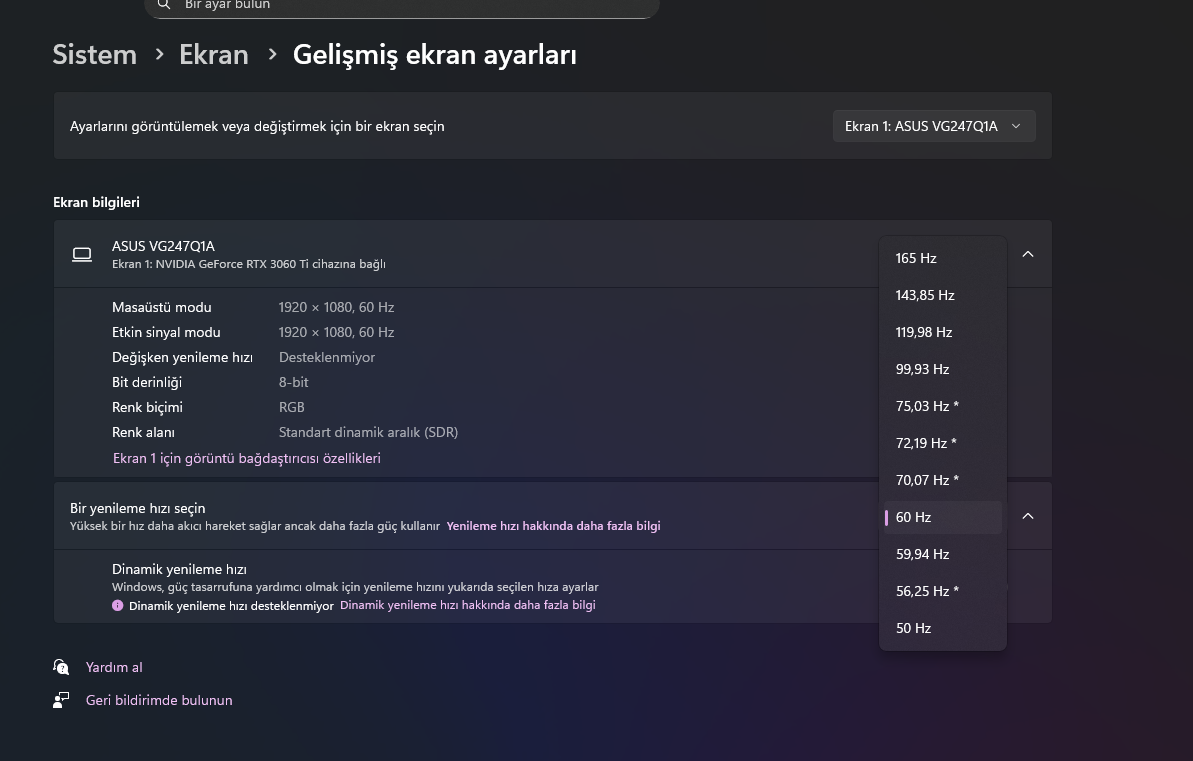
Task: Collapse the Bir yenileme hızı seçin section
Action: 1027,516
